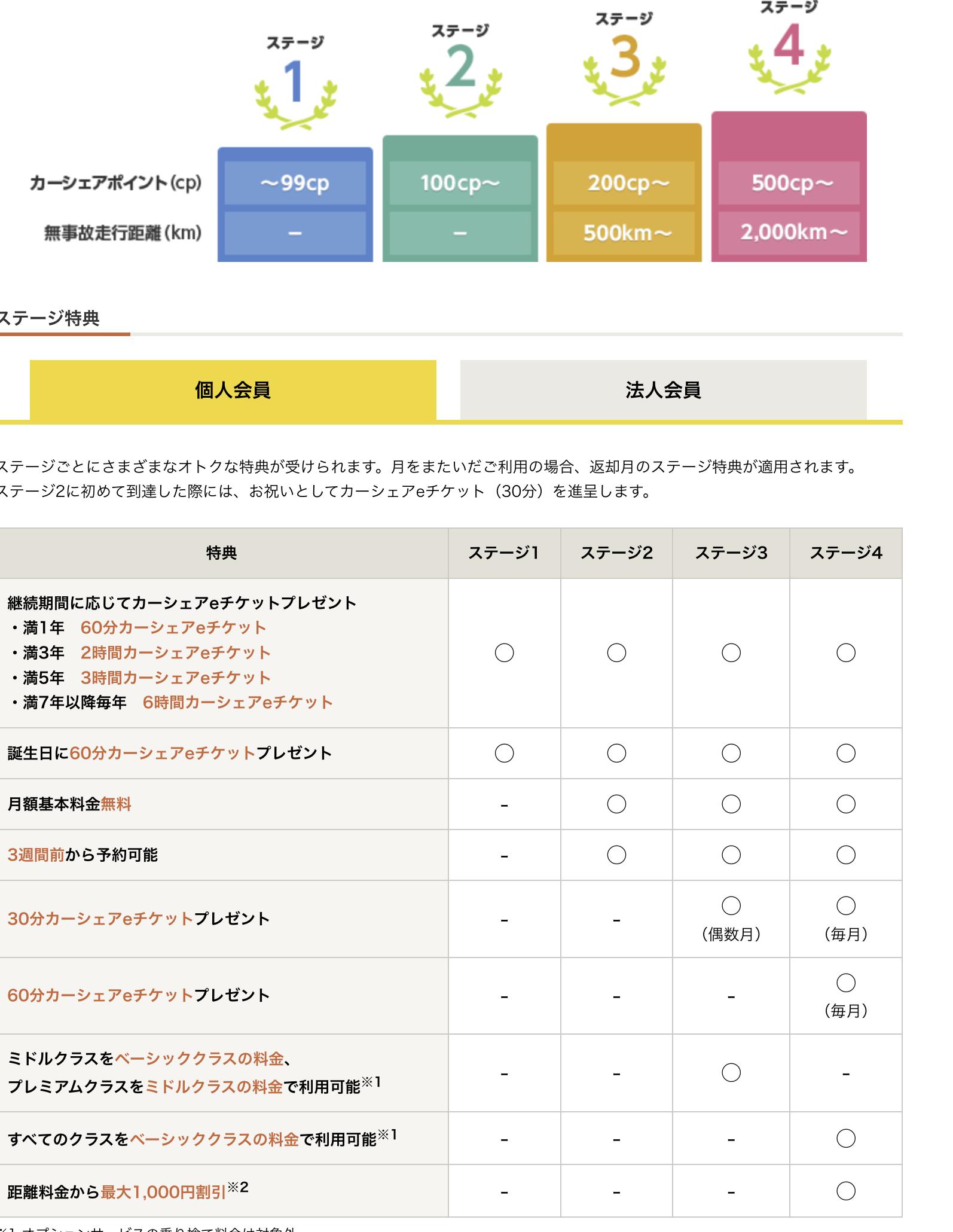The image size is (953, 1232).
Task: Click the ミドルクラスをベーシッククラスの料金 row label
Action: click(x=194, y=1074)
